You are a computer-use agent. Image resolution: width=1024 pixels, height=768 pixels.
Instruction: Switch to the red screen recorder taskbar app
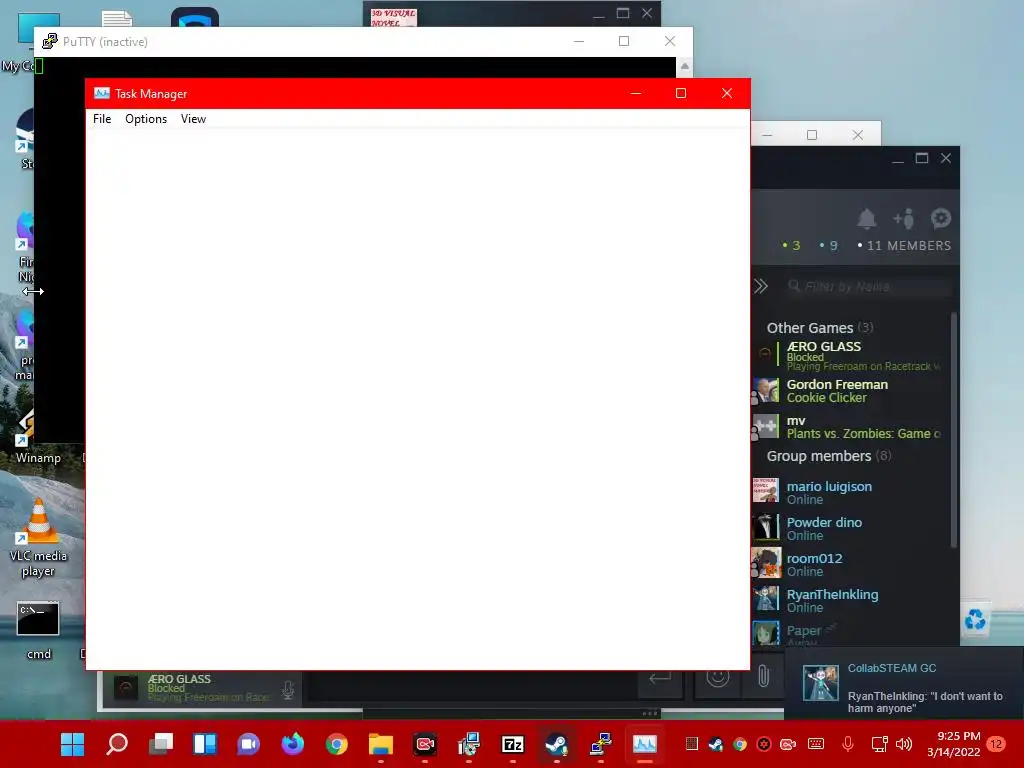coord(424,744)
